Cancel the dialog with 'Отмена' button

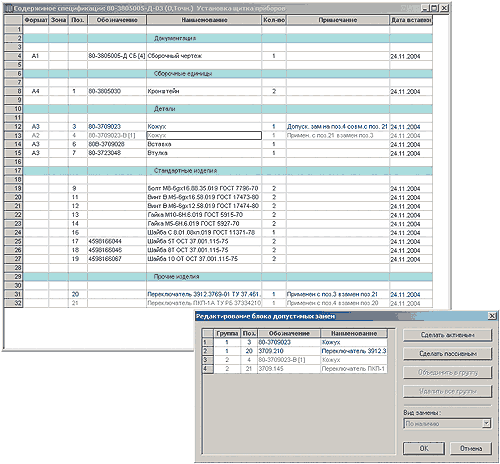(x=471, y=448)
